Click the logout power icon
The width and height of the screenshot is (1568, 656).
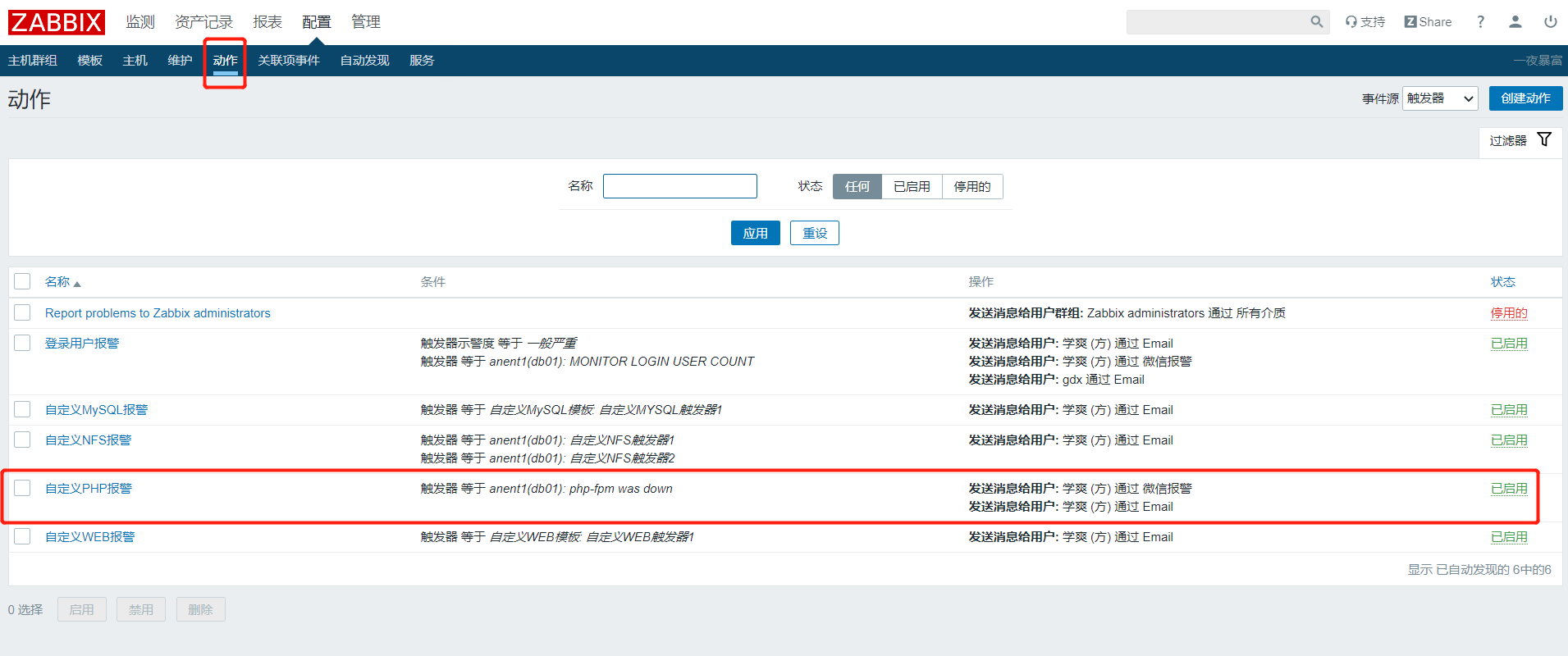coord(1551,22)
